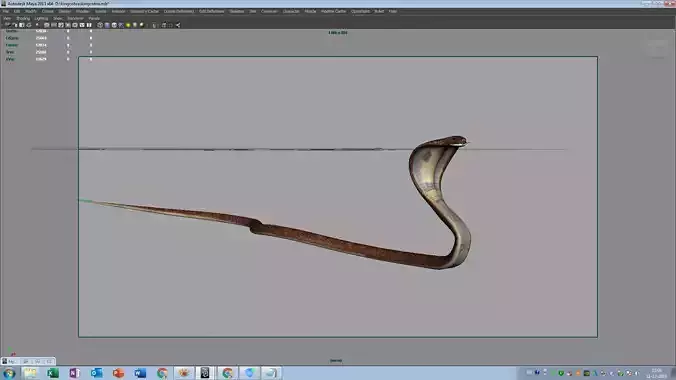Image resolution: width=676 pixels, height=380 pixels.
Task: Toggle the Film Gate icon
Action: tap(53, 25)
